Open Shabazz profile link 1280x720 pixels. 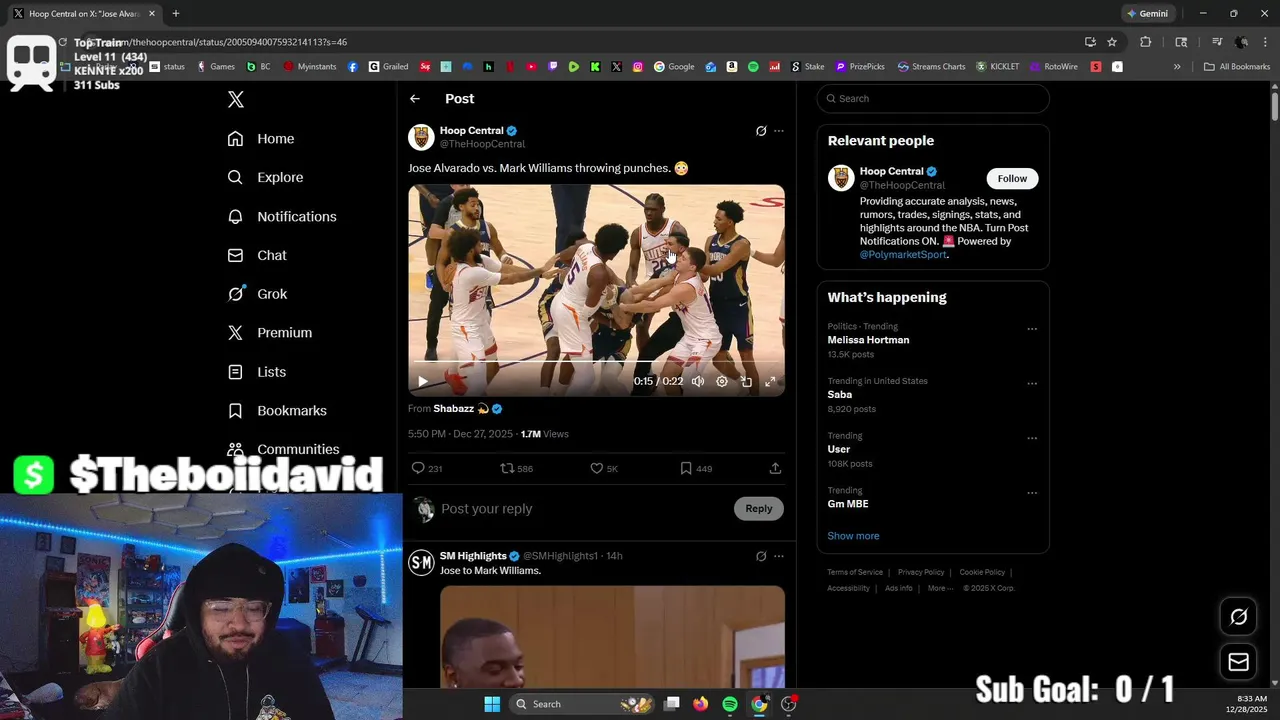coord(454,409)
